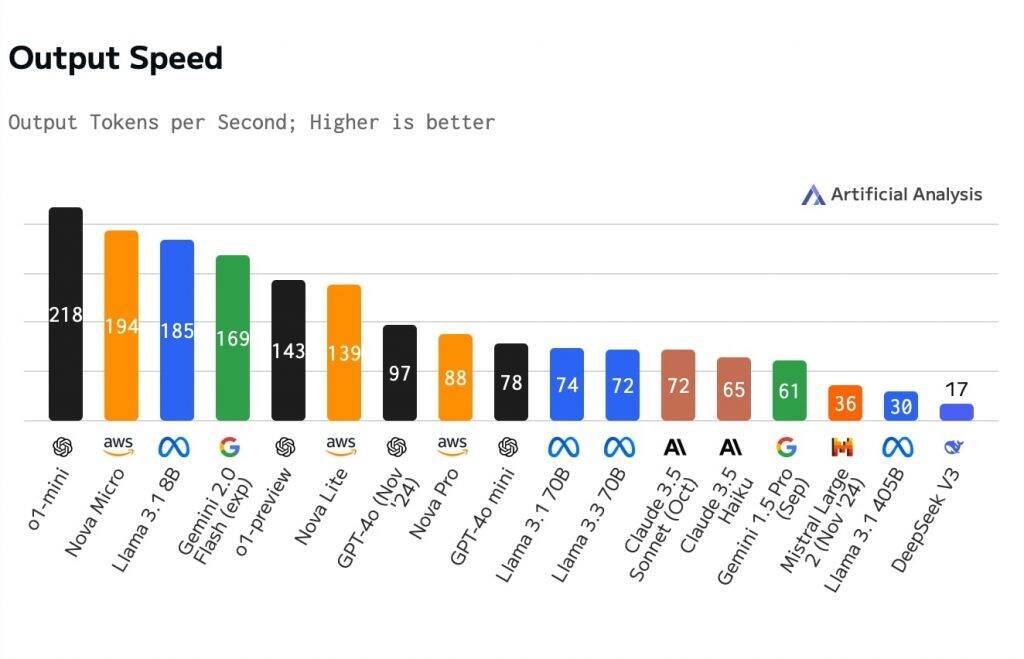Click the Artificial Analysis logo icon

(x=813, y=195)
